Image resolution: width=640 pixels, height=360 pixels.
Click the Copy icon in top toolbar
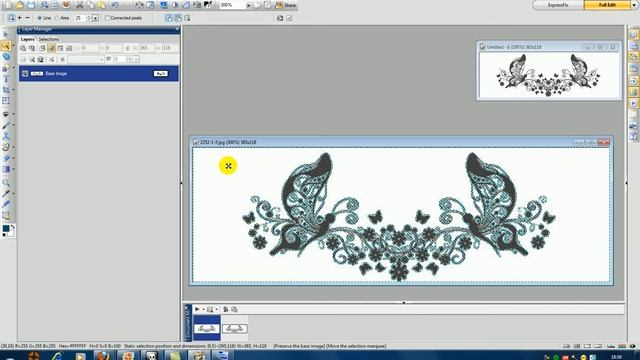pyautogui.click(x=91, y=5)
